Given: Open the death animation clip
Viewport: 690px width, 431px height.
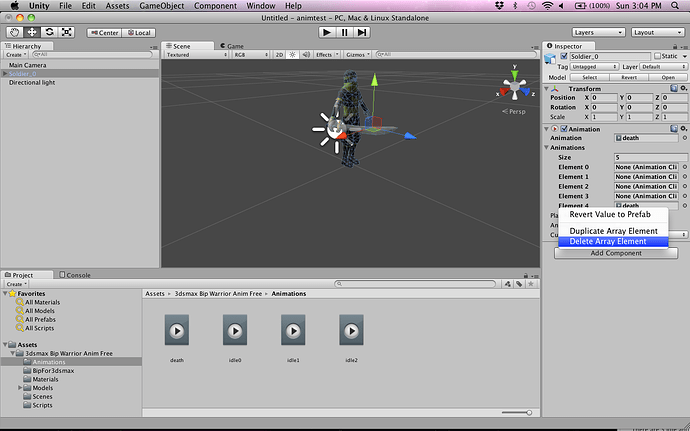Looking at the screenshot, I should pyautogui.click(x=177, y=330).
